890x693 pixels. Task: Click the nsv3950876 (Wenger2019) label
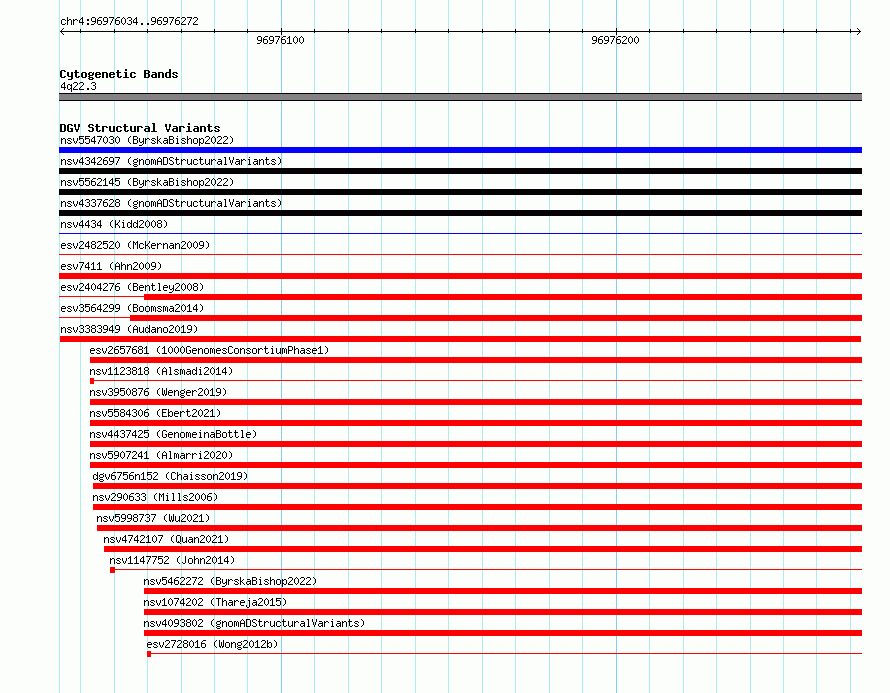[x=158, y=392]
